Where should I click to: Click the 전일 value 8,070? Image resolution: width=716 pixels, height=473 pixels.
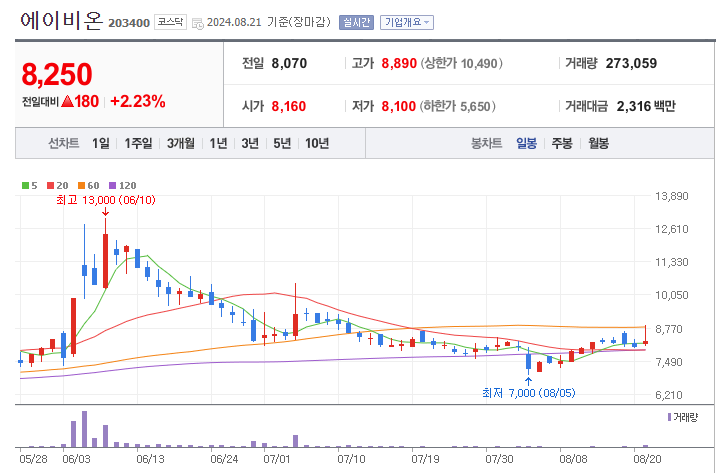pyautogui.click(x=289, y=63)
